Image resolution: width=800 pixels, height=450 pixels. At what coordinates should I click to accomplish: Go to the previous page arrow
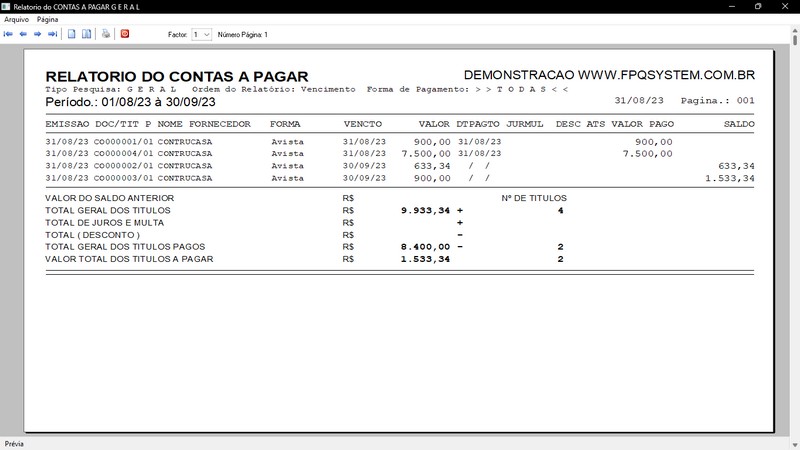[23, 34]
